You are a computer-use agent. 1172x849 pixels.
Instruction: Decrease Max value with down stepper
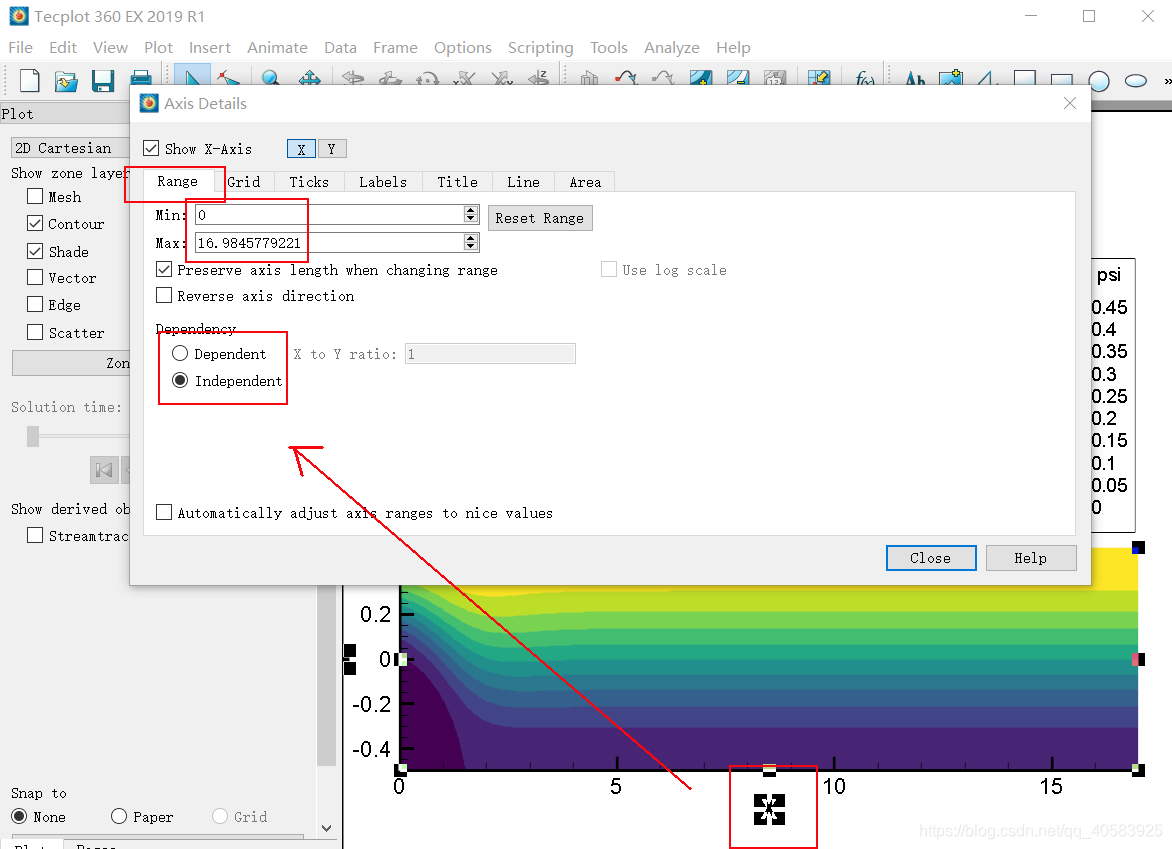[470, 247]
